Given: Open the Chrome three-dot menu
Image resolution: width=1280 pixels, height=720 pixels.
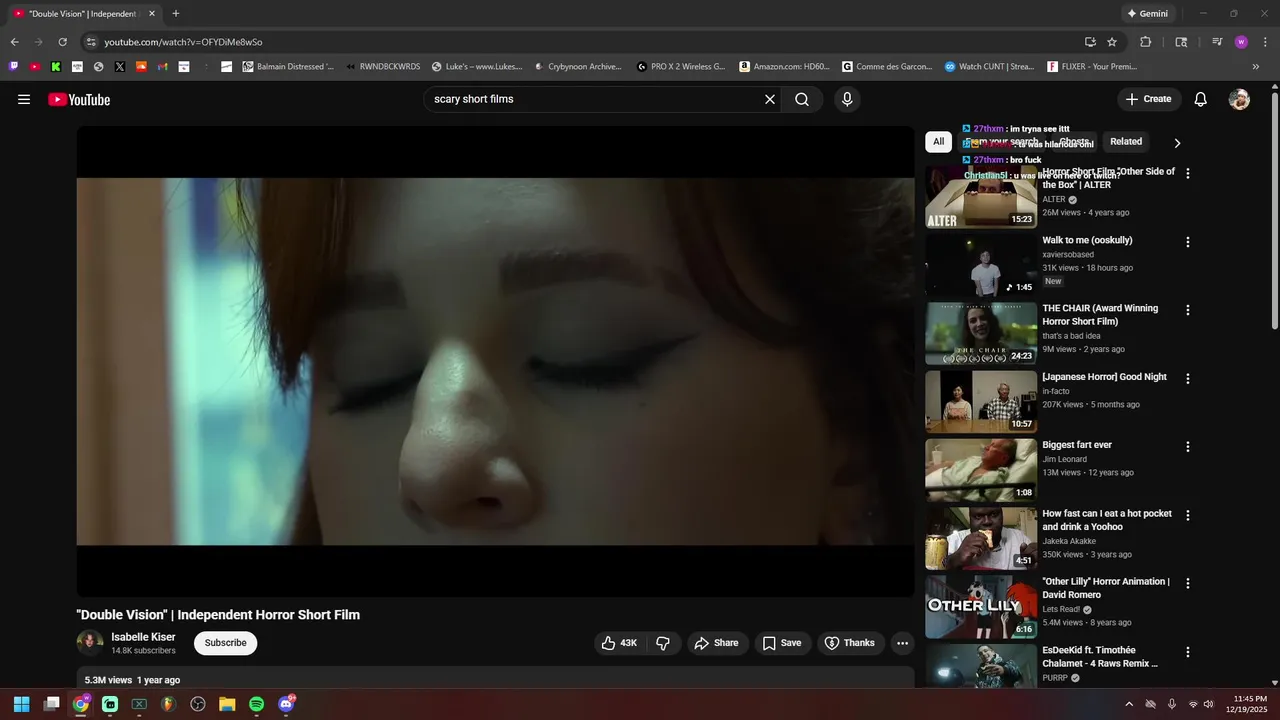Looking at the screenshot, I should (x=1264, y=42).
